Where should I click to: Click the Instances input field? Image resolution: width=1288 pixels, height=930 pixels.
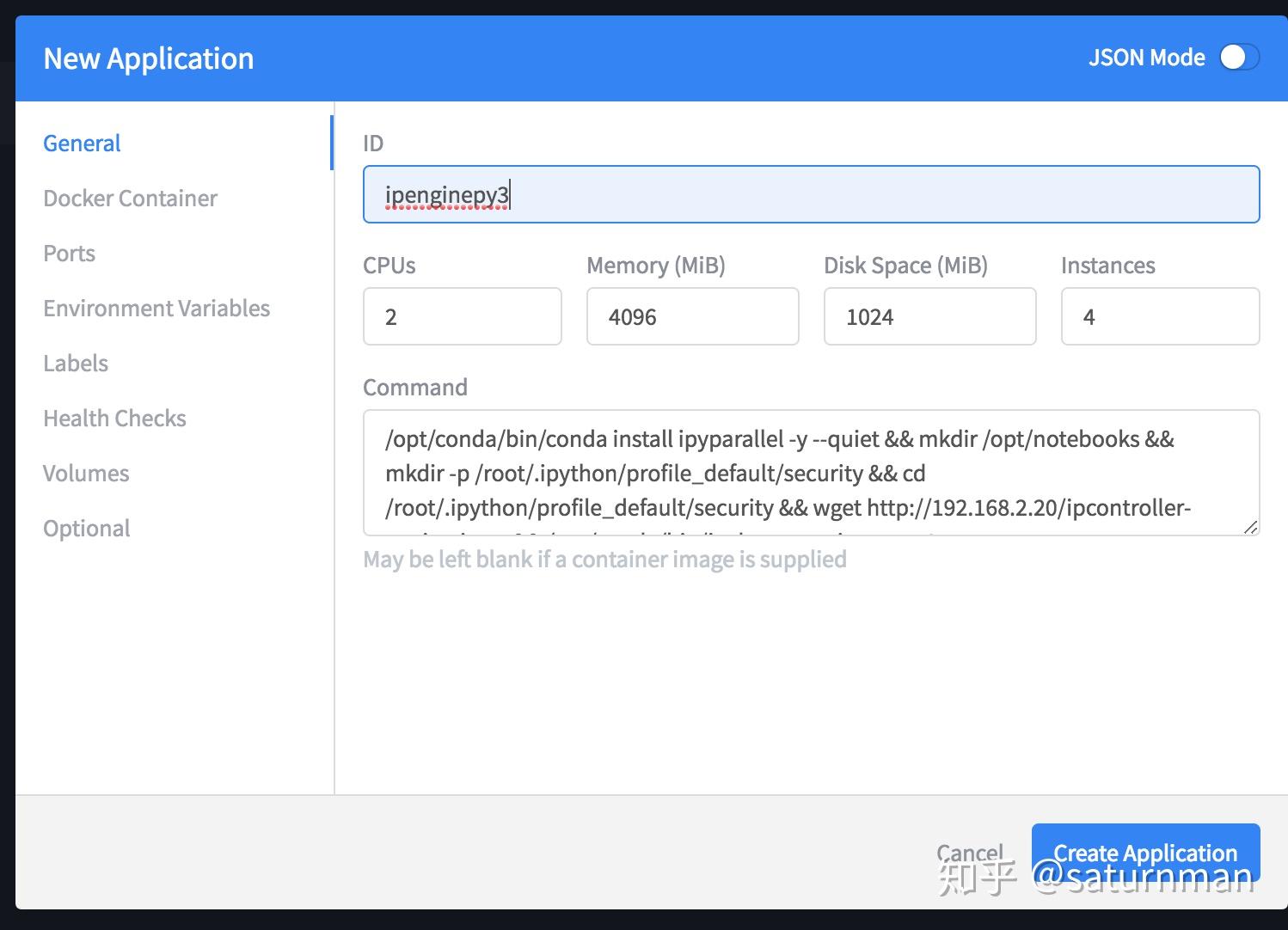(1160, 317)
